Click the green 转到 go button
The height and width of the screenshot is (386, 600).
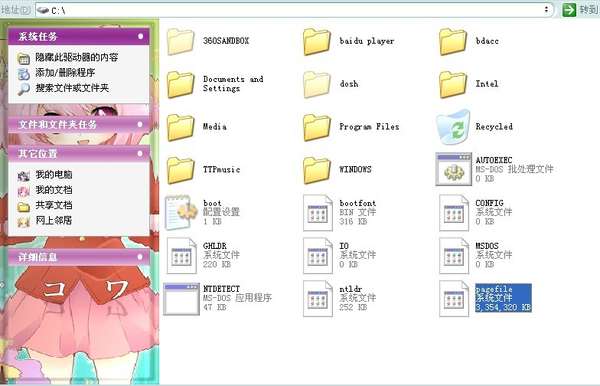point(569,10)
